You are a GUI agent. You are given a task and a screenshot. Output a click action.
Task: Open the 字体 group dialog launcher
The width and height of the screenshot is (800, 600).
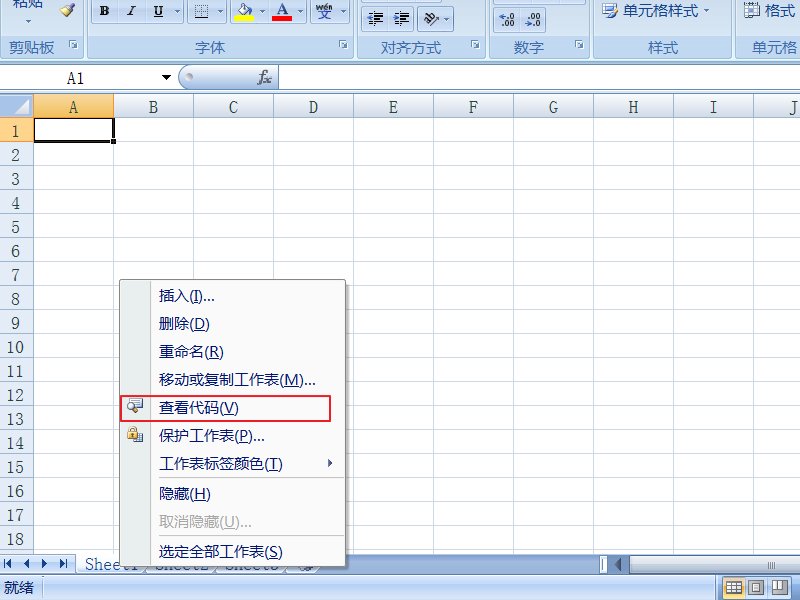tap(343, 46)
